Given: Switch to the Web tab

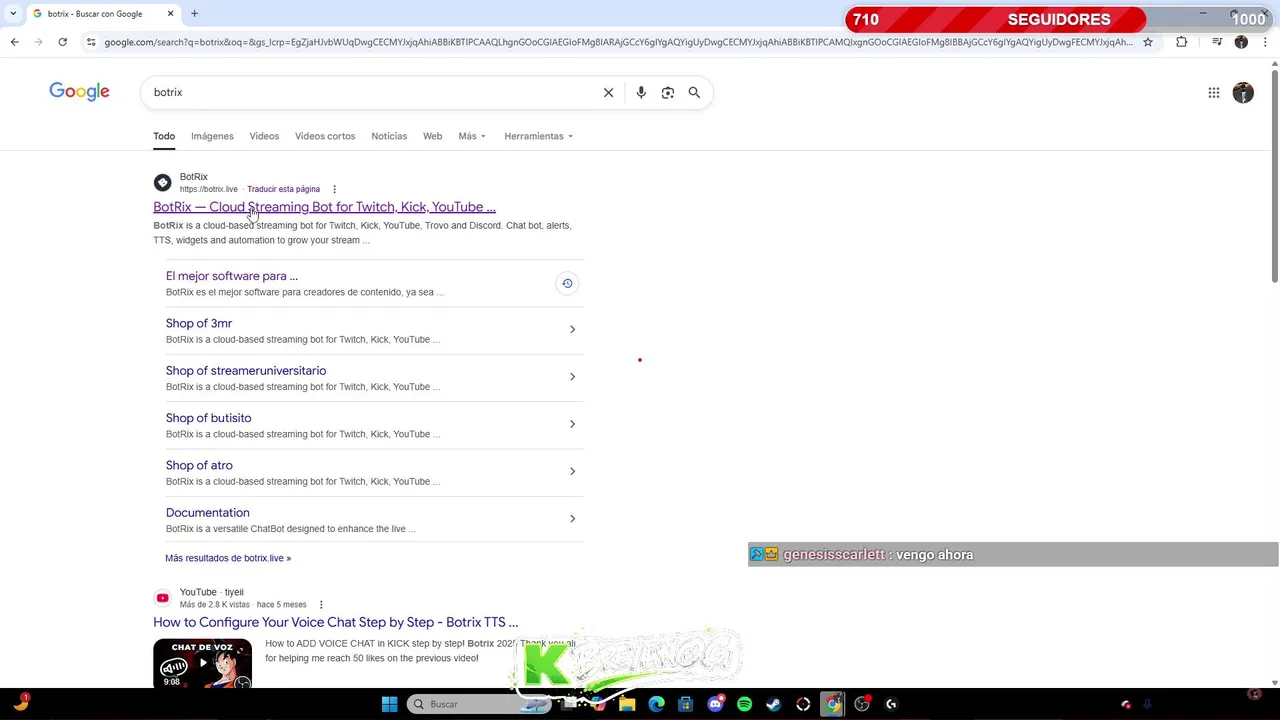Looking at the screenshot, I should (x=432, y=136).
